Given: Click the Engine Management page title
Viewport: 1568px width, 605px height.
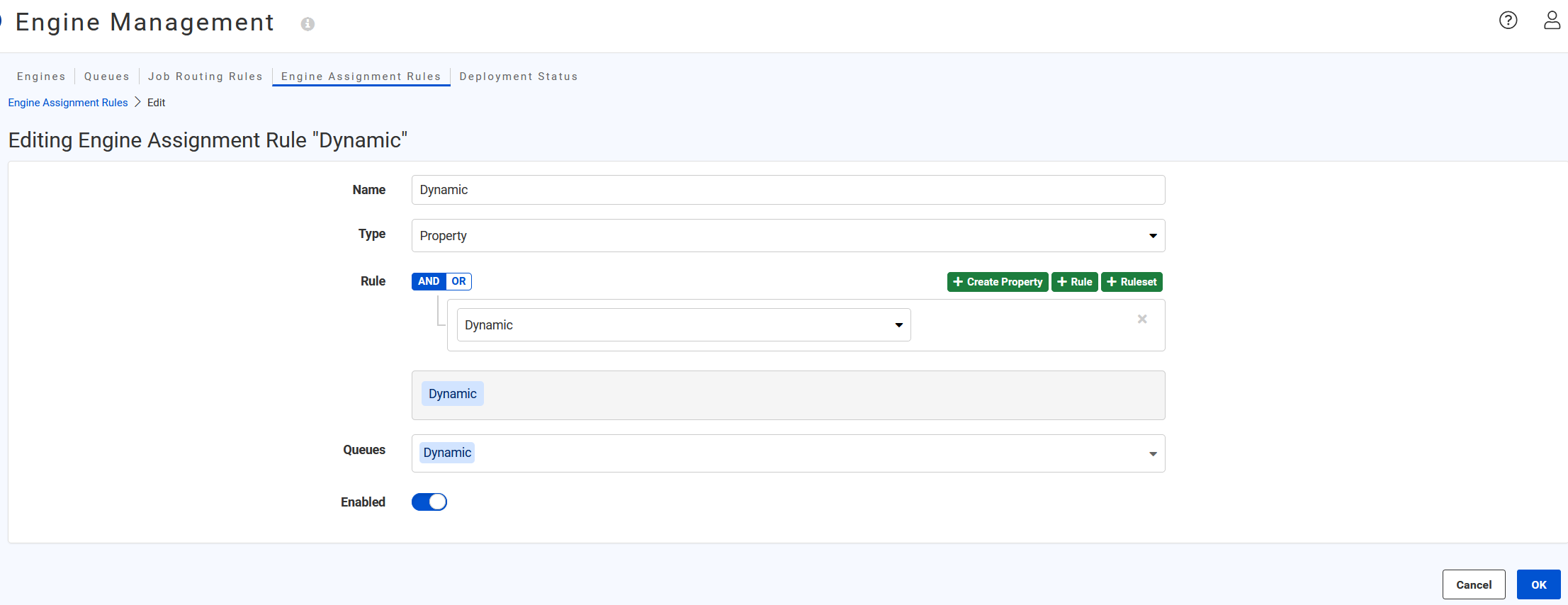Looking at the screenshot, I should point(145,23).
